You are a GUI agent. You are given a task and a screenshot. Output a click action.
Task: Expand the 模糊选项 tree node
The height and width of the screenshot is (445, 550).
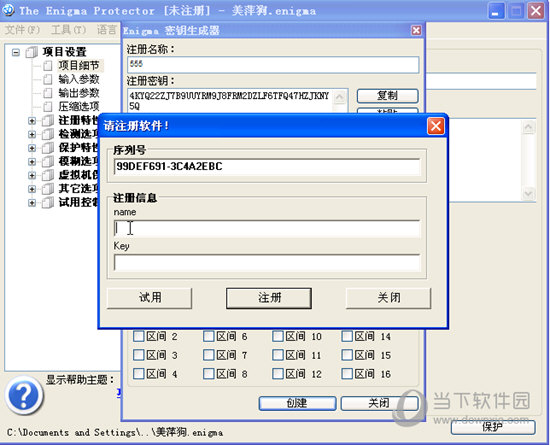click(32, 162)
